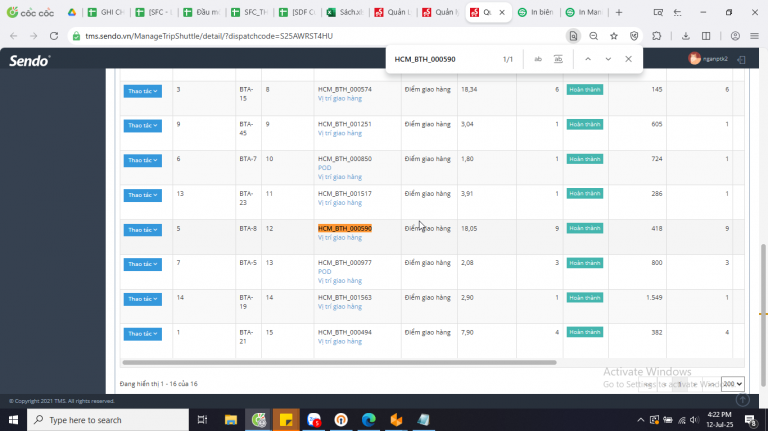Viewport: 768px width, 431px height.
Task: Open Vị trí giao hàng link for HCM_BTH_000590
Action: (x=340, y=238)
